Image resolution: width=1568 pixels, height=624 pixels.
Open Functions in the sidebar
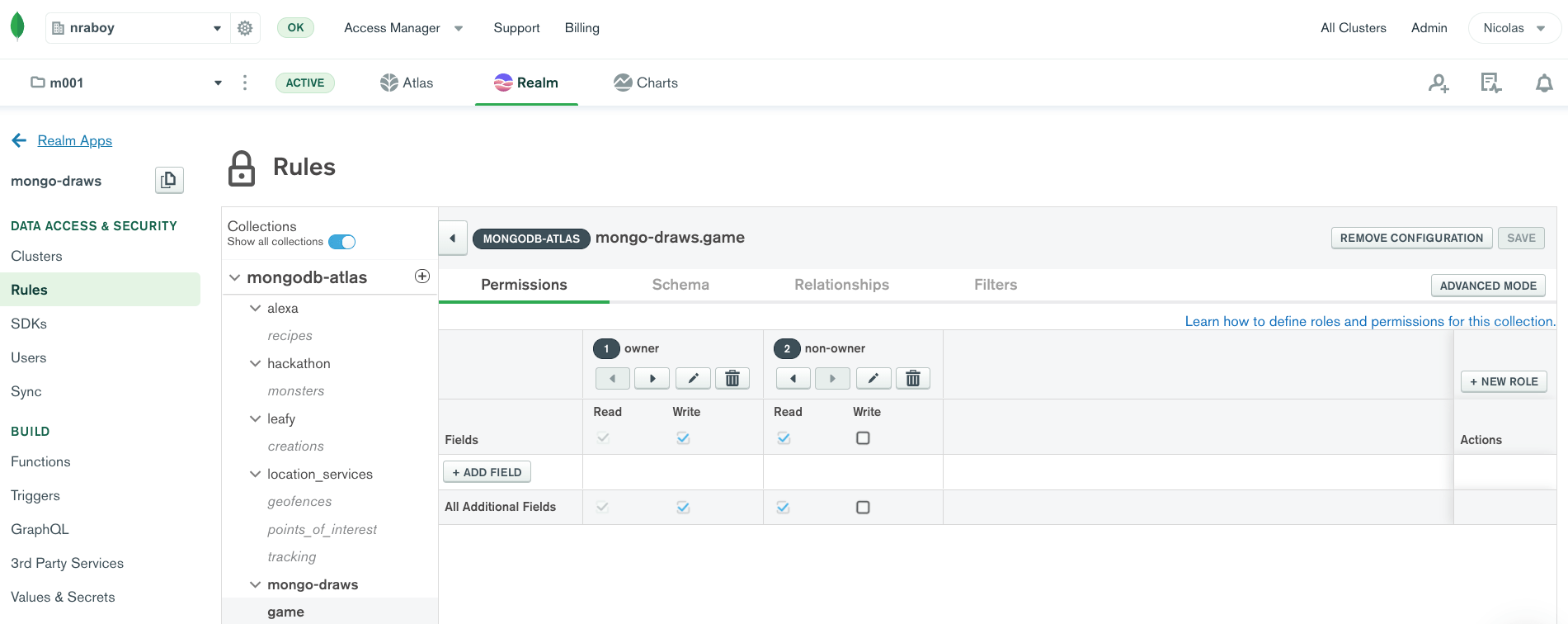point(40,461)
